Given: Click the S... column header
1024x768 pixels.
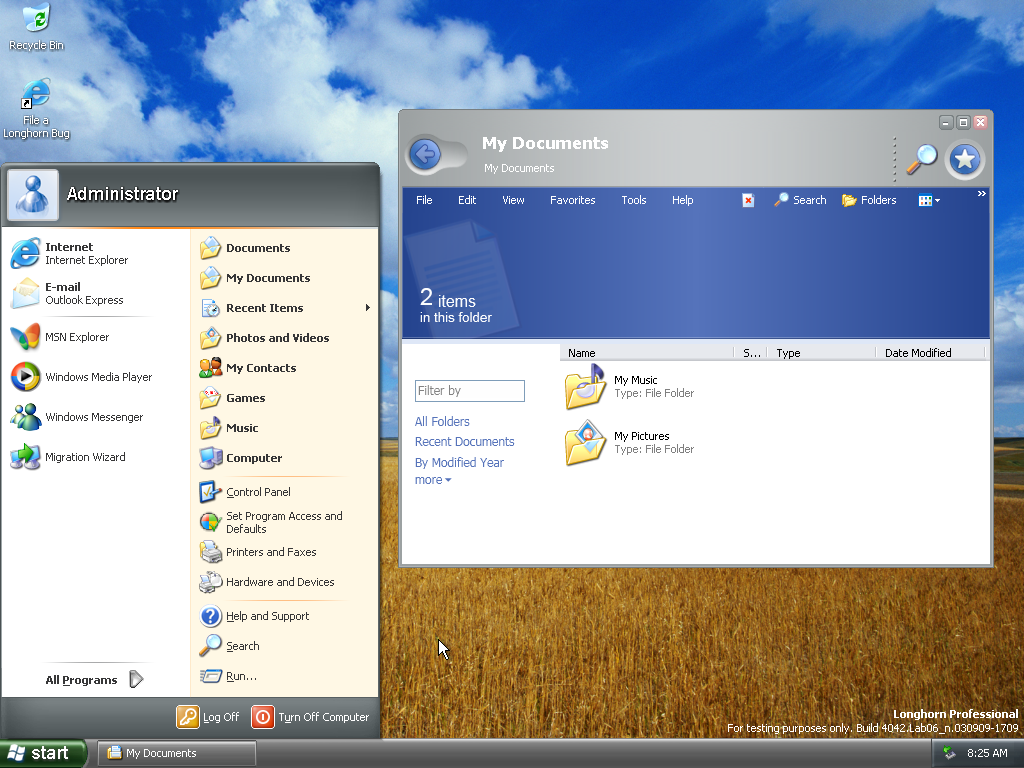Looking at the screenshot, I should click(751, 353).
